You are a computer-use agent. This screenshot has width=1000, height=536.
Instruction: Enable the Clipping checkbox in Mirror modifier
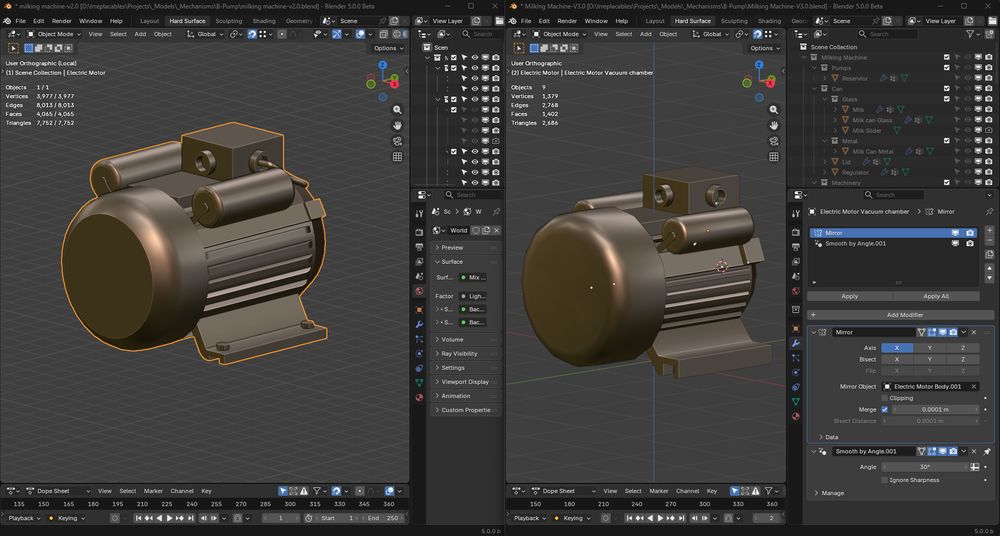tap(884, 398)
